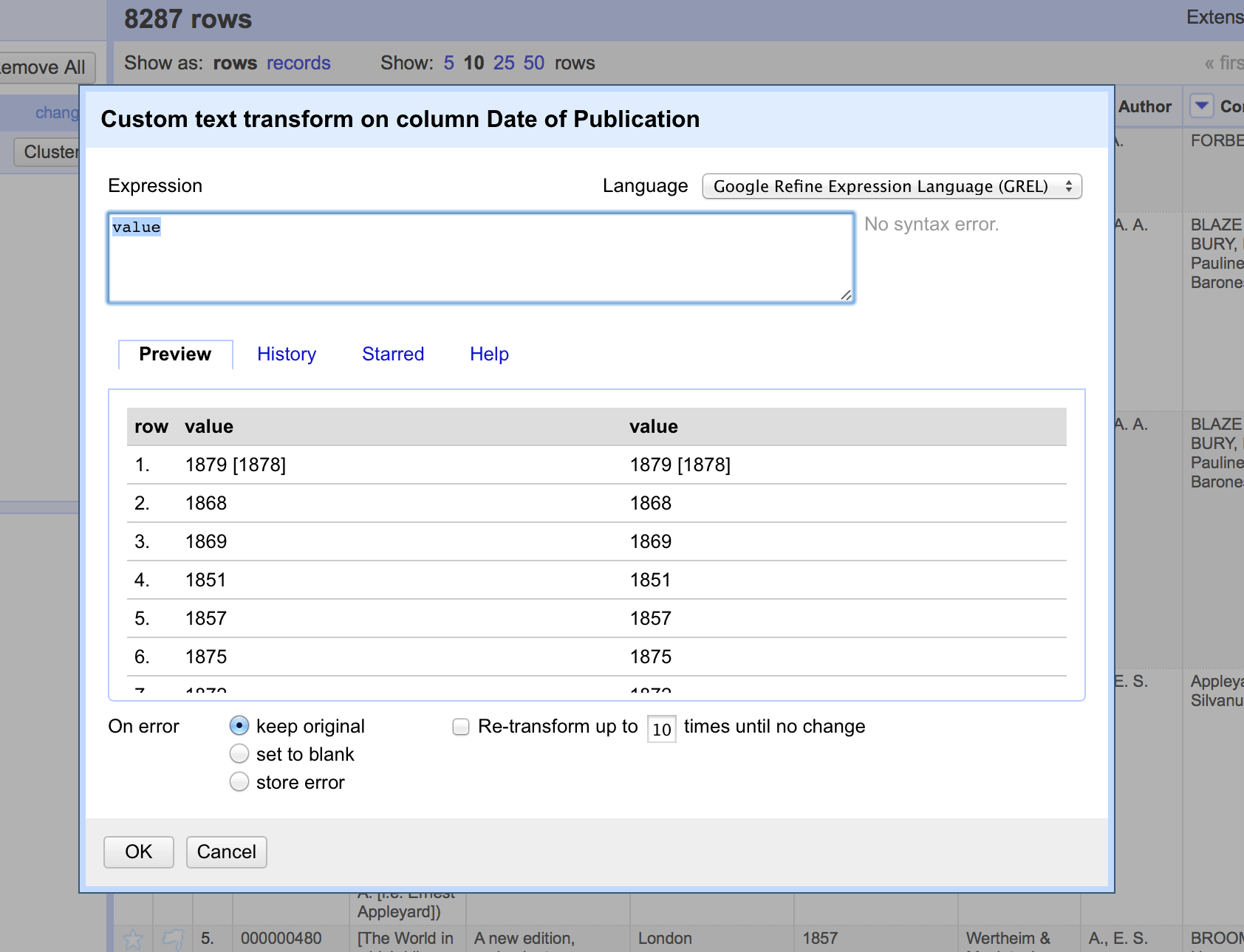The width and height of the screenshot is (1244, 952).
Task: Flag row 5 using the flag icon
Action: click(173, 939)
